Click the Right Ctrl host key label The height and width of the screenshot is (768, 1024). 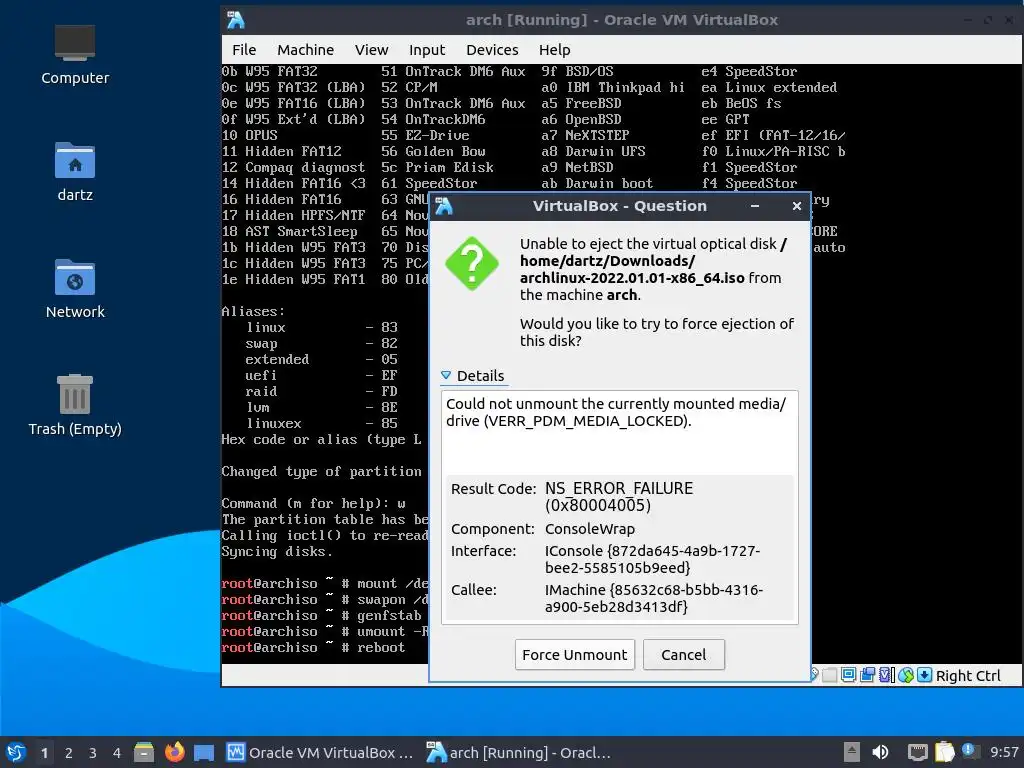tap(968, 676)
